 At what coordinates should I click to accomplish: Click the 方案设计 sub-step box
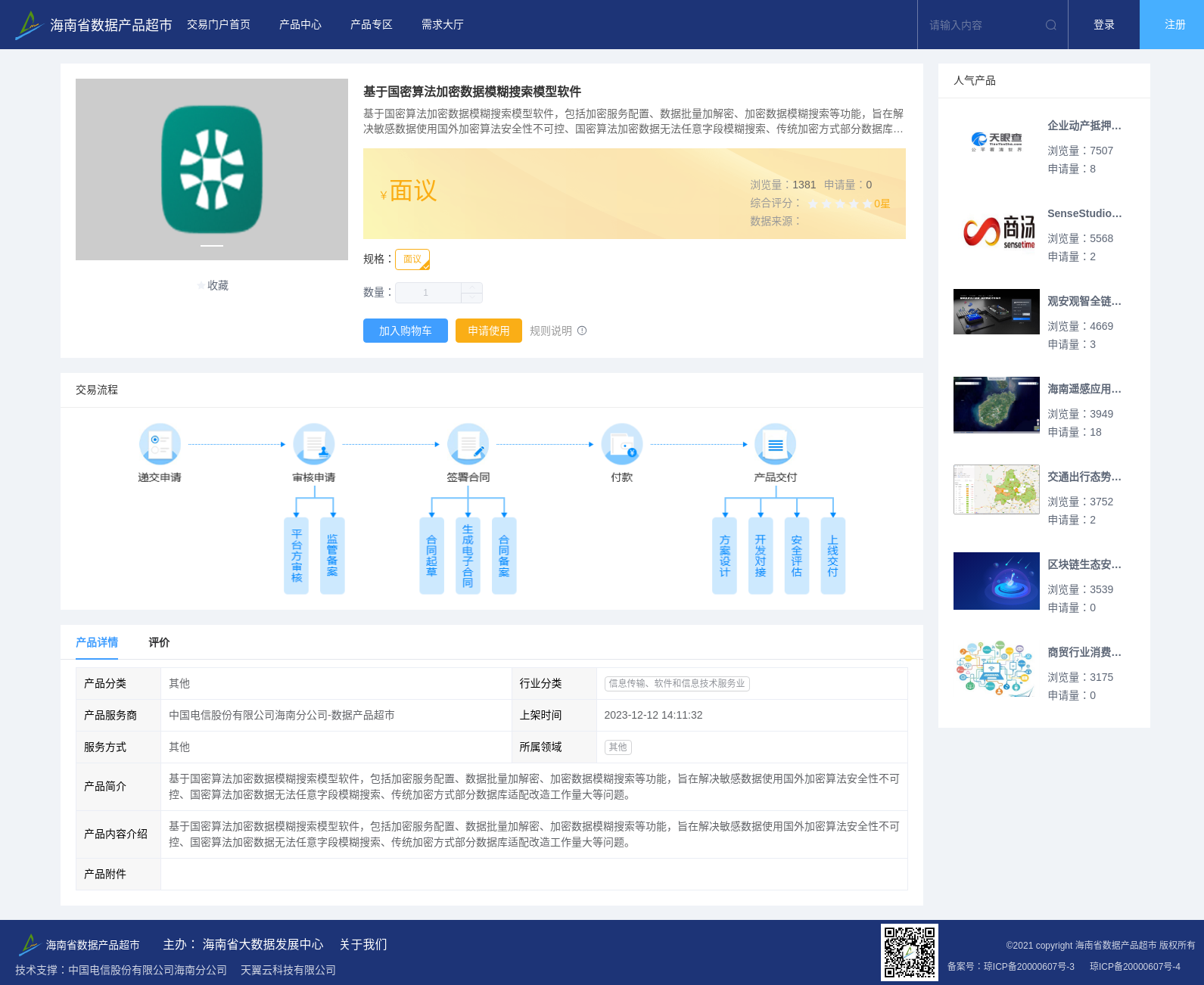[x=725, y=556]
